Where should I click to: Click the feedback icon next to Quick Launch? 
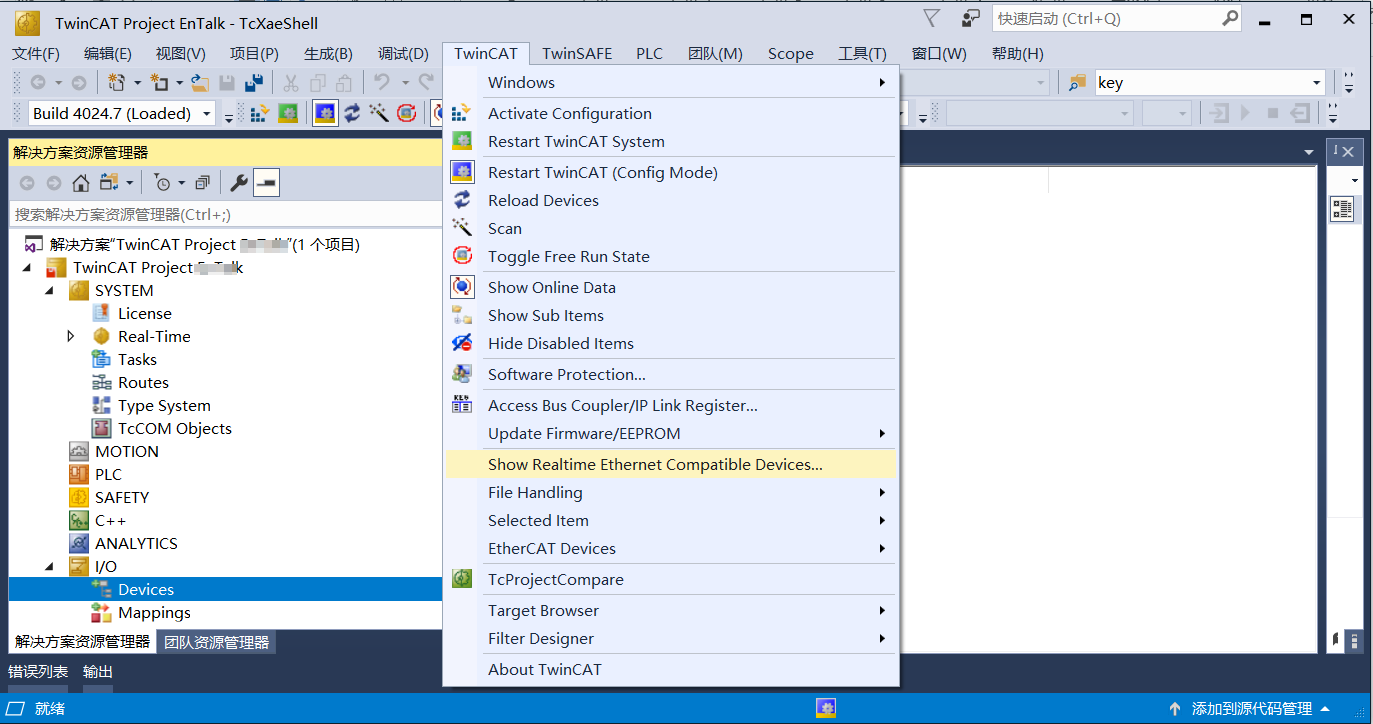(970, 19)
